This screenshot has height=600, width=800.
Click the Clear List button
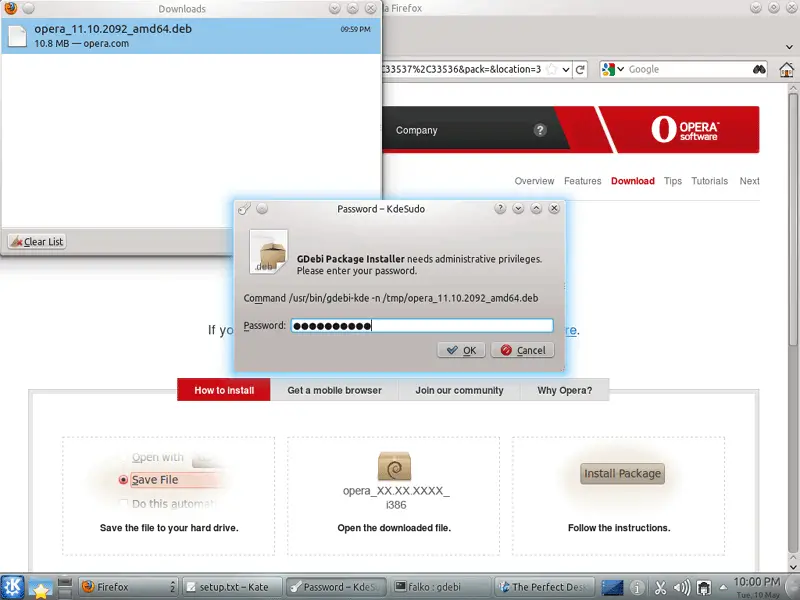[37, 241]
